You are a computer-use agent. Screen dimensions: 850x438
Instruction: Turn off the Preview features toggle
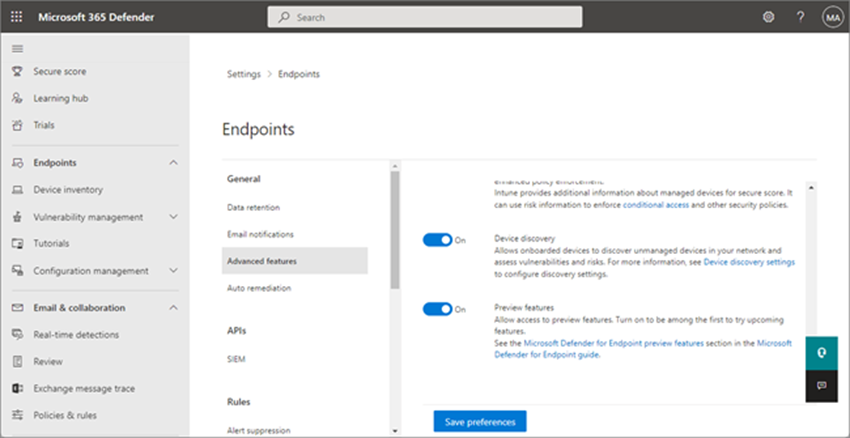click(x=437, y=309)
